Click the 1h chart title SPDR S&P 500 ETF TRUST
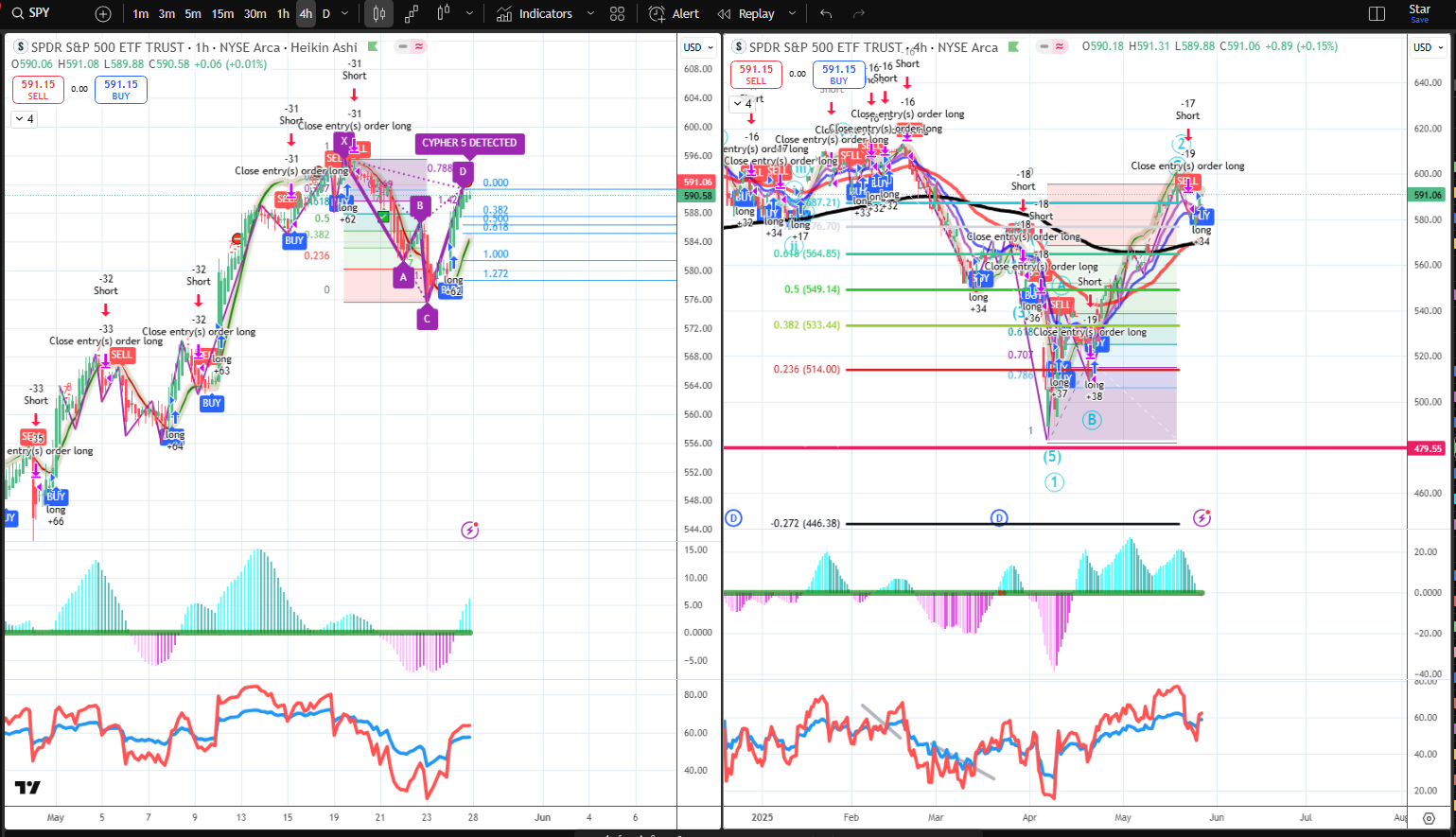 tap(108, 47)
